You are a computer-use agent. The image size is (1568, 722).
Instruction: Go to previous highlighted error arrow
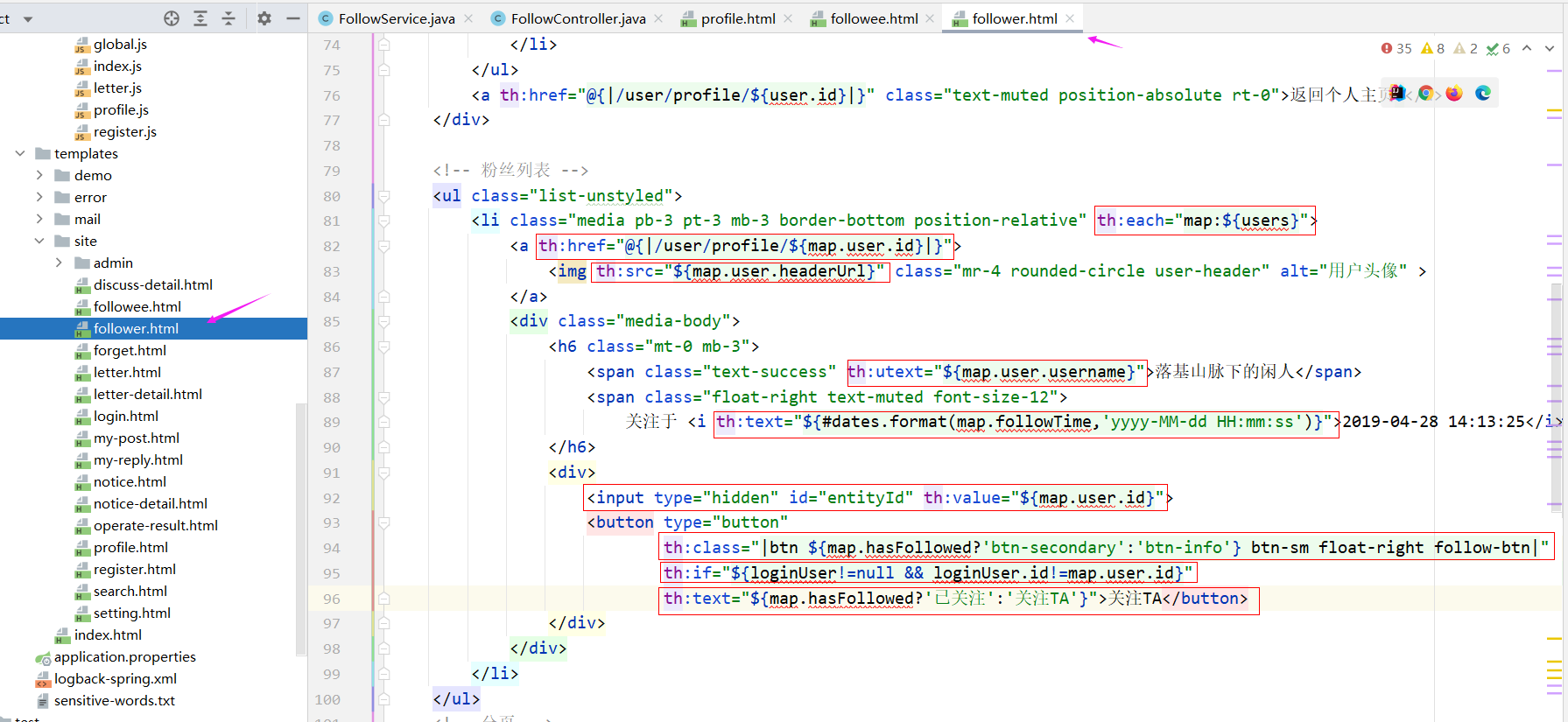(1527, 48)
